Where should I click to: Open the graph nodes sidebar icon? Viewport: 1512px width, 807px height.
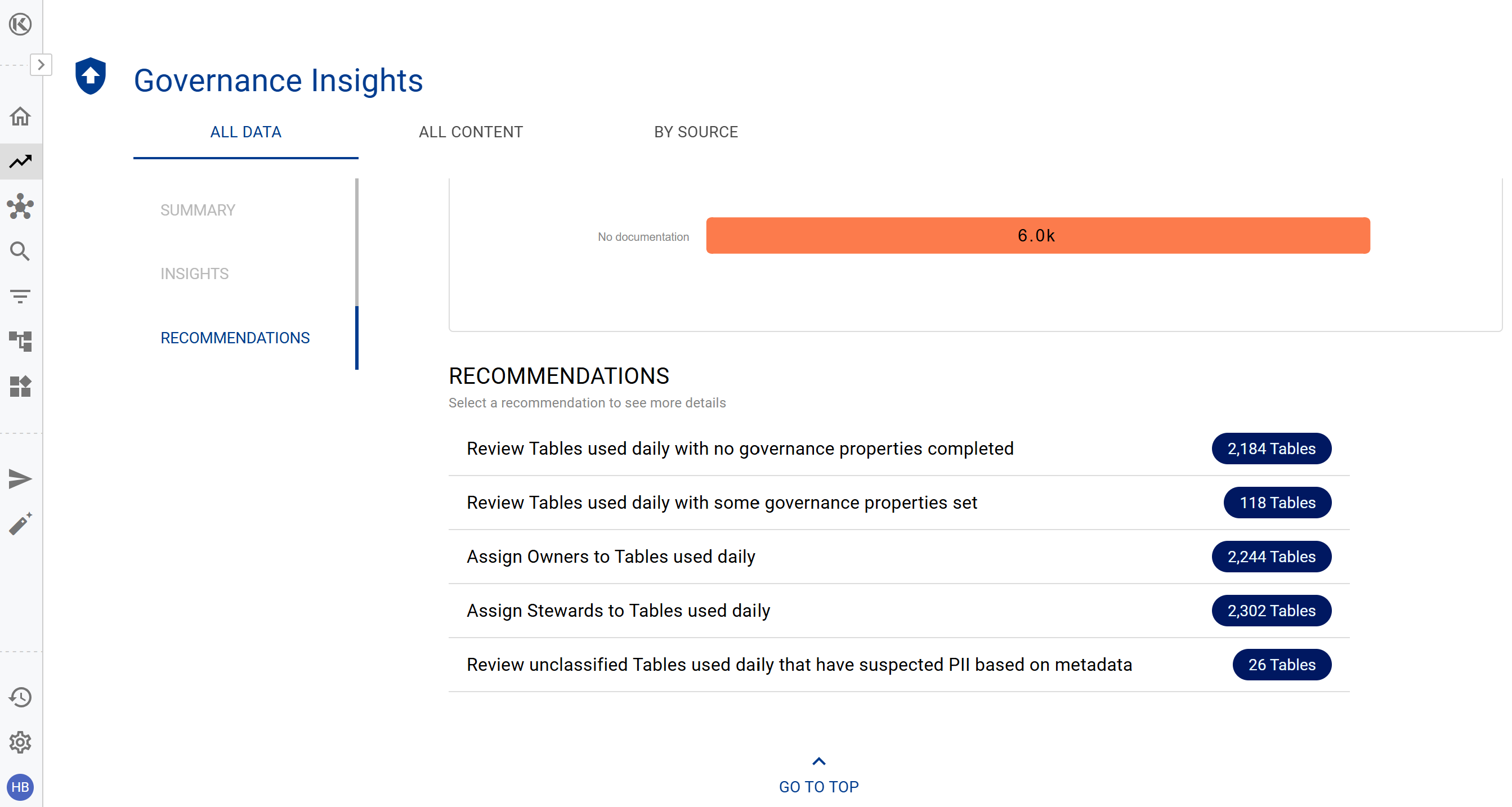tap(20, 207)
